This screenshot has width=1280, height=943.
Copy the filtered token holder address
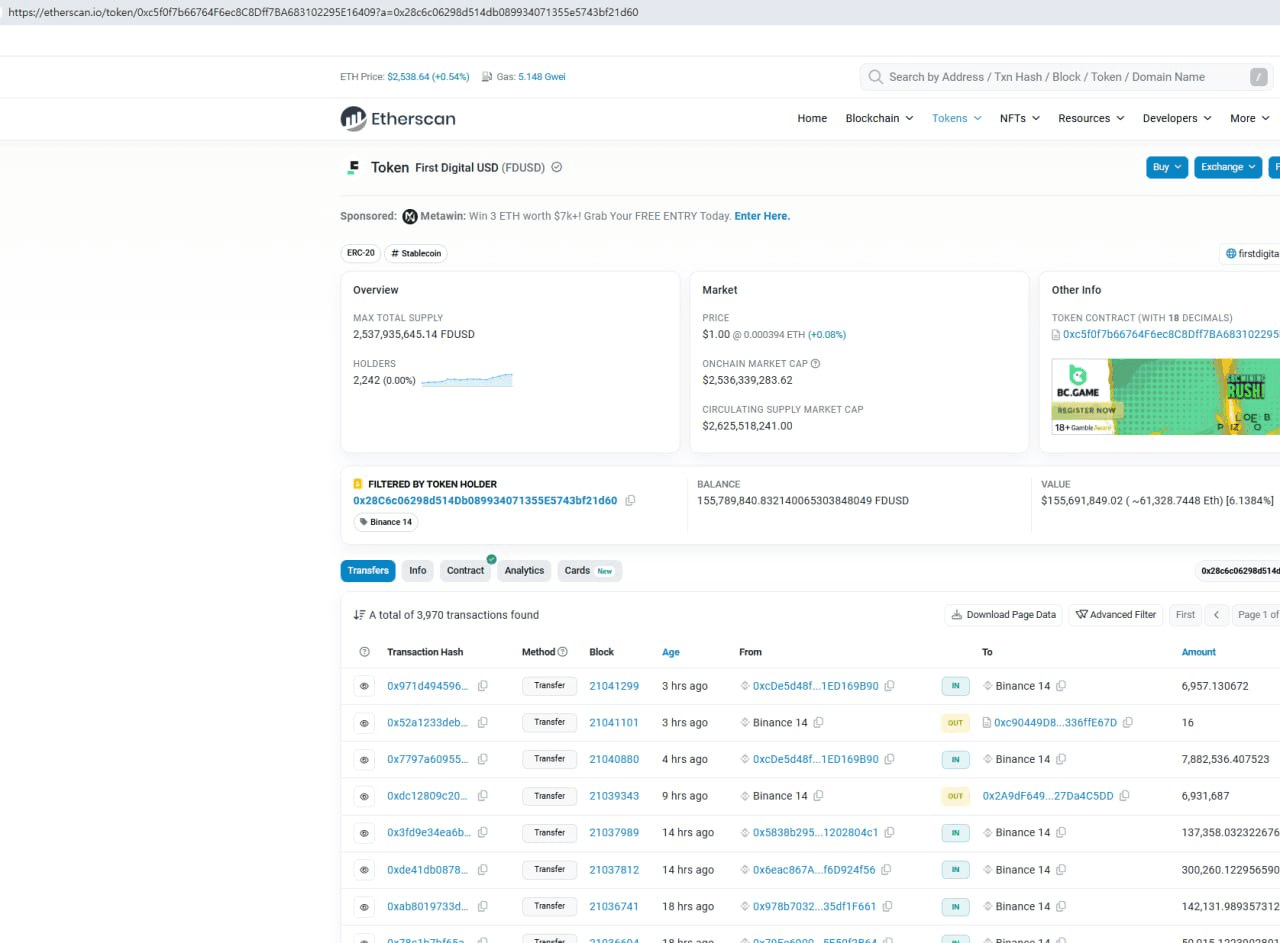coord(630,501)
